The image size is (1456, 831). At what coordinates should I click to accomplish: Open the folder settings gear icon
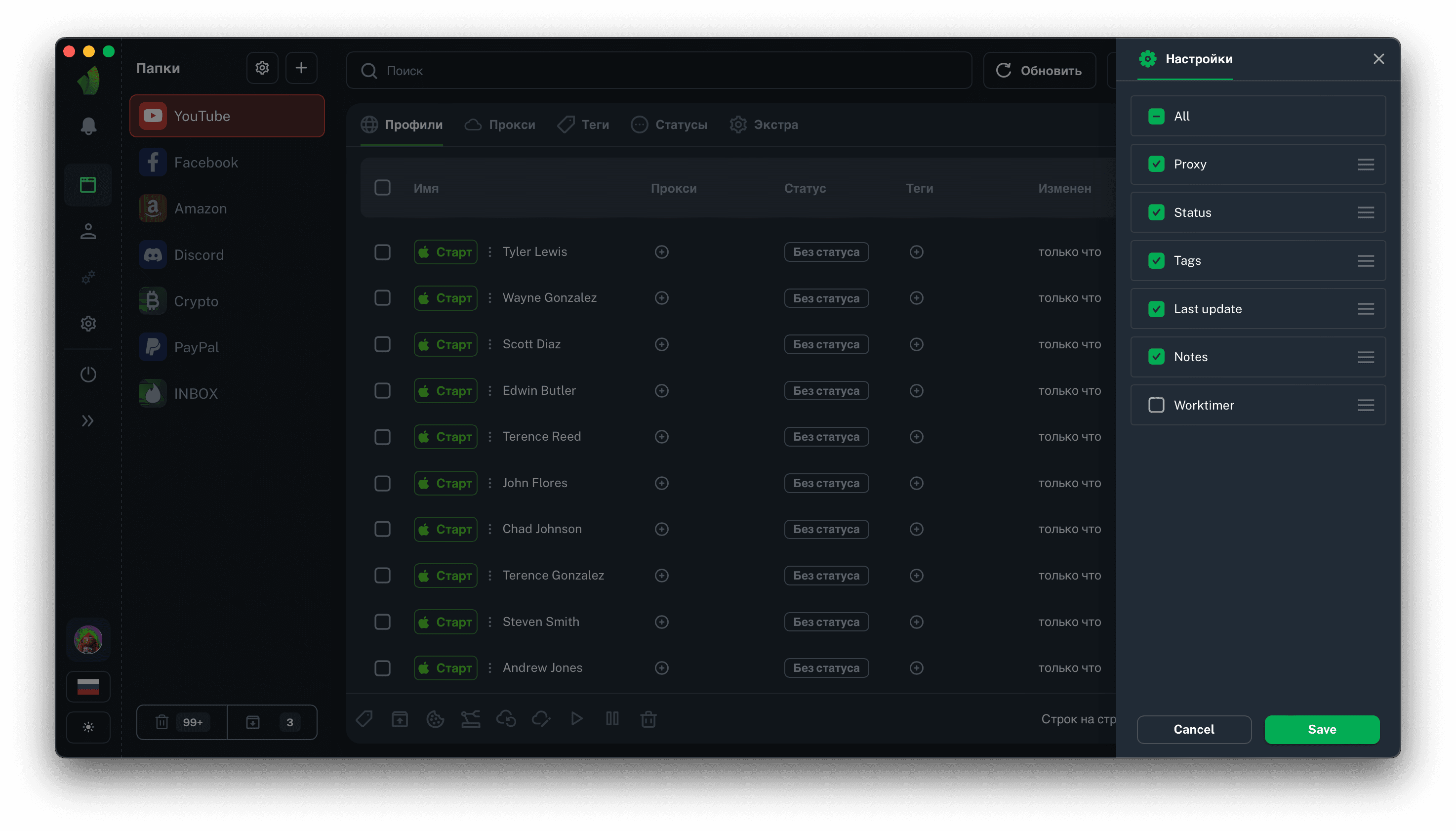262,68
